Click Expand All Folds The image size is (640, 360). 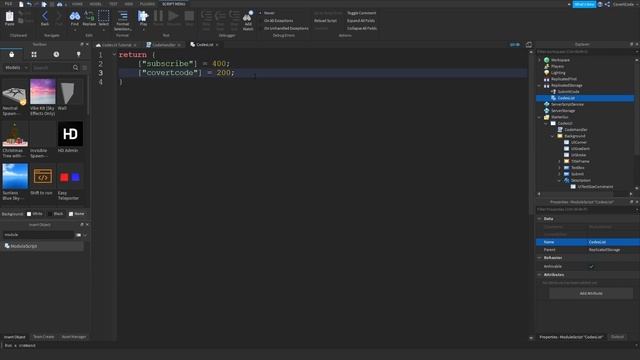pyautogui.click(x=361, y=20)
